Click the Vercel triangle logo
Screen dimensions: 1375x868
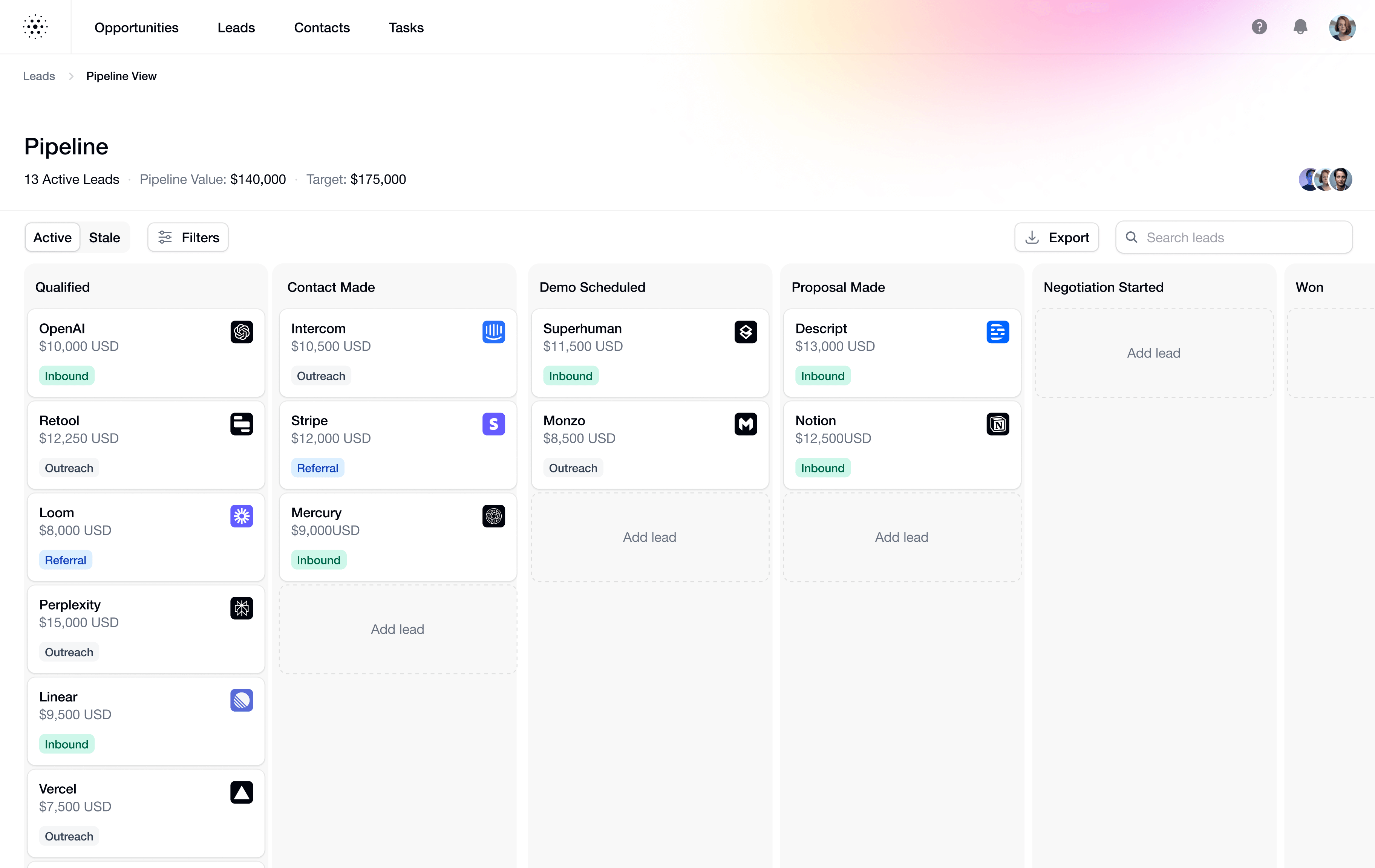(x=242, y=792)
